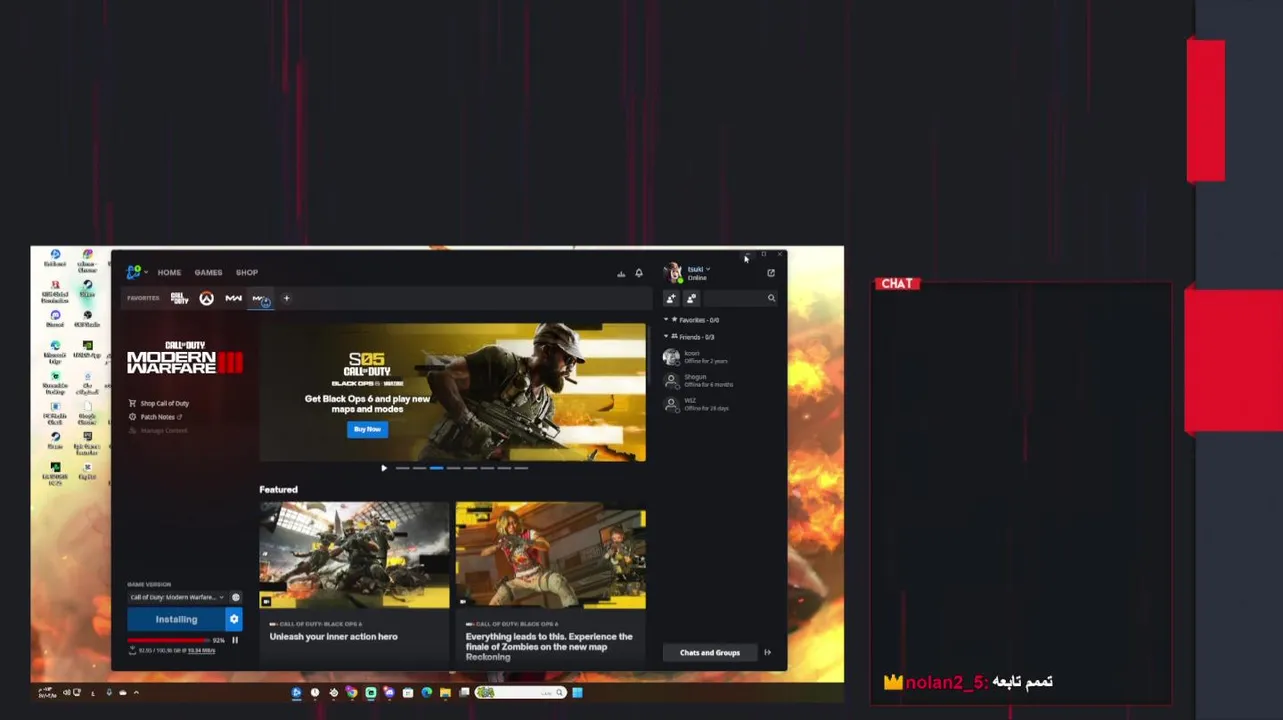The width and height of the screenshot is (1283, 720).
Task: Go to the HOME tab
Action: (169, 272)
